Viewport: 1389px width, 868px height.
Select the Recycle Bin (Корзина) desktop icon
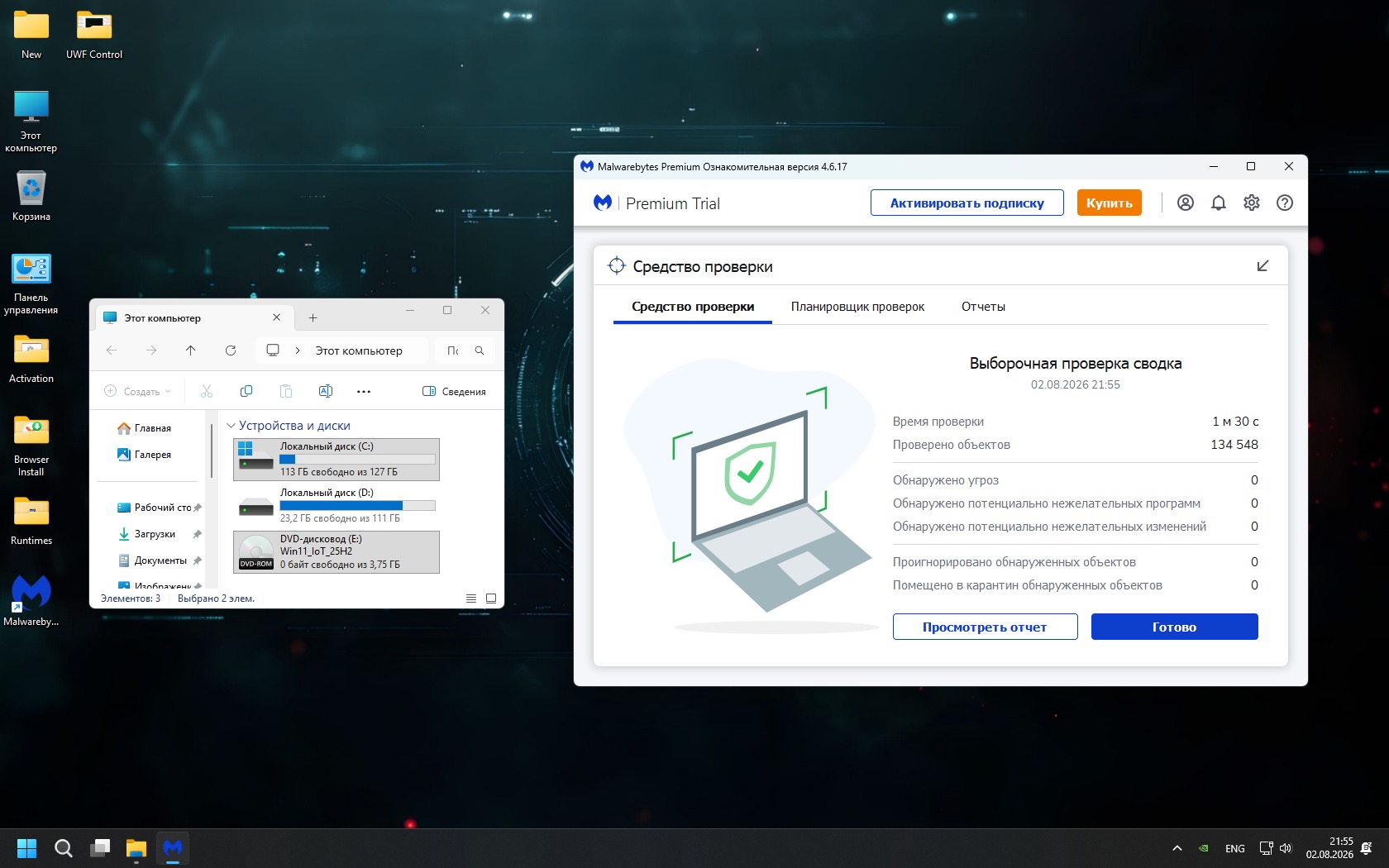(31, 197)
